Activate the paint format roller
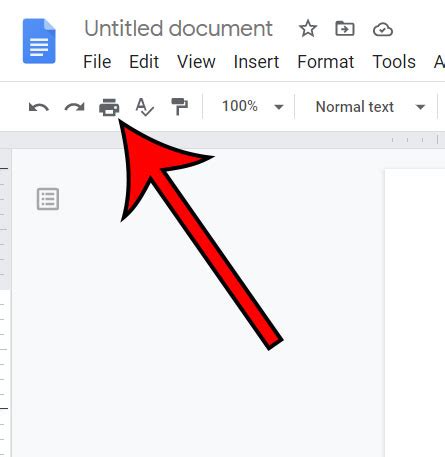This screenshot has height=457, width=445. tap(180, 107)
